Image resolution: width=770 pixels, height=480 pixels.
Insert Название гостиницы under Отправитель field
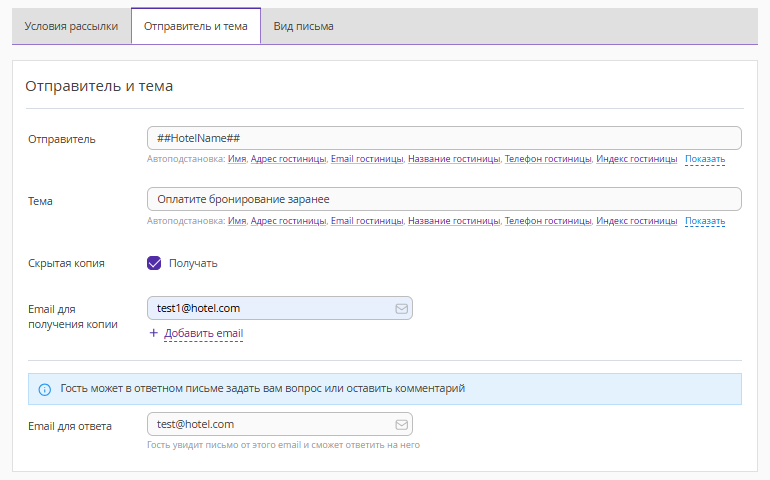tap(453, 159)
